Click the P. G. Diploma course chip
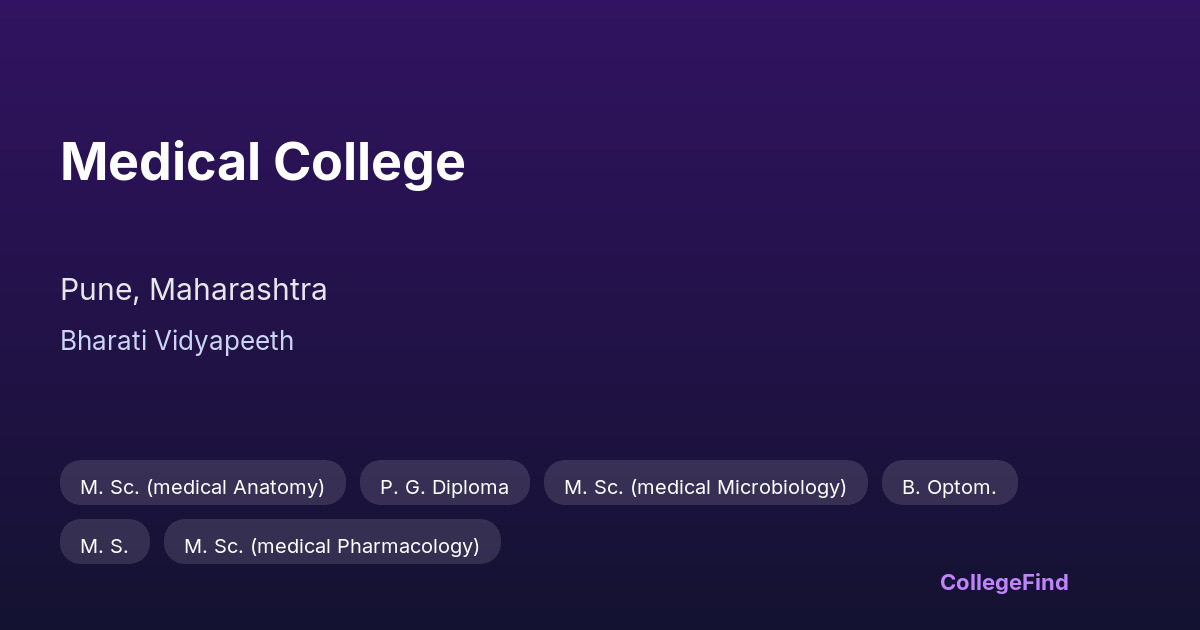The image size is (1200, 630). coord(444,487)
